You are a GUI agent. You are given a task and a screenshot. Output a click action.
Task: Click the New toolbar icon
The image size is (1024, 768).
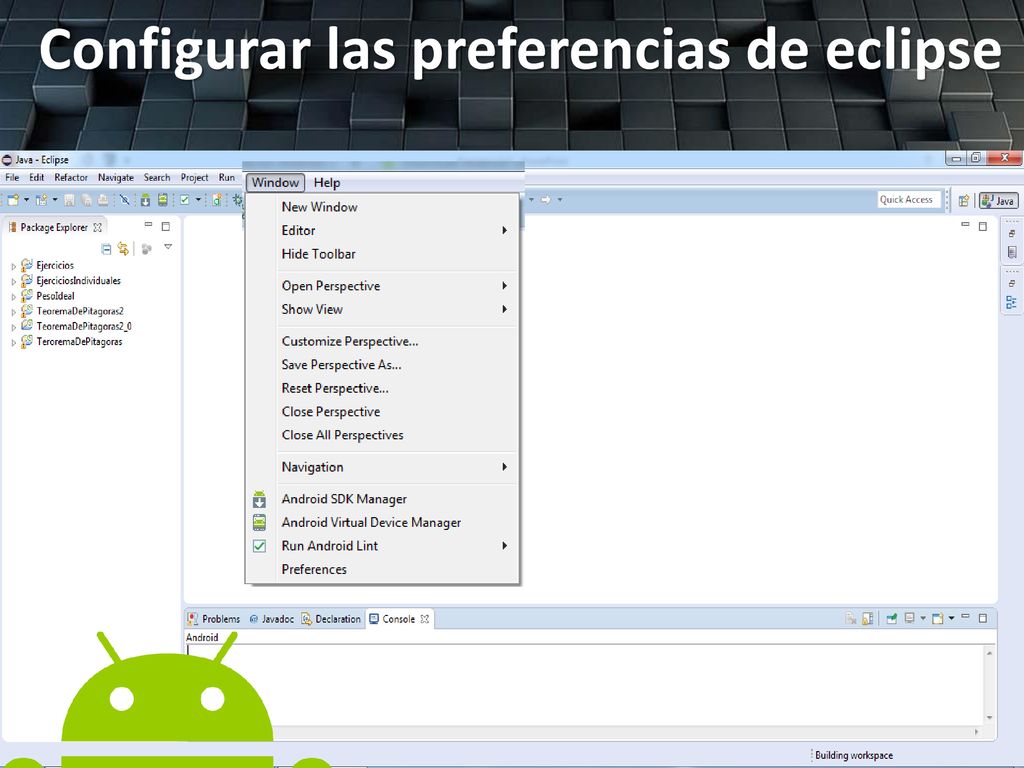pos(13,200)
